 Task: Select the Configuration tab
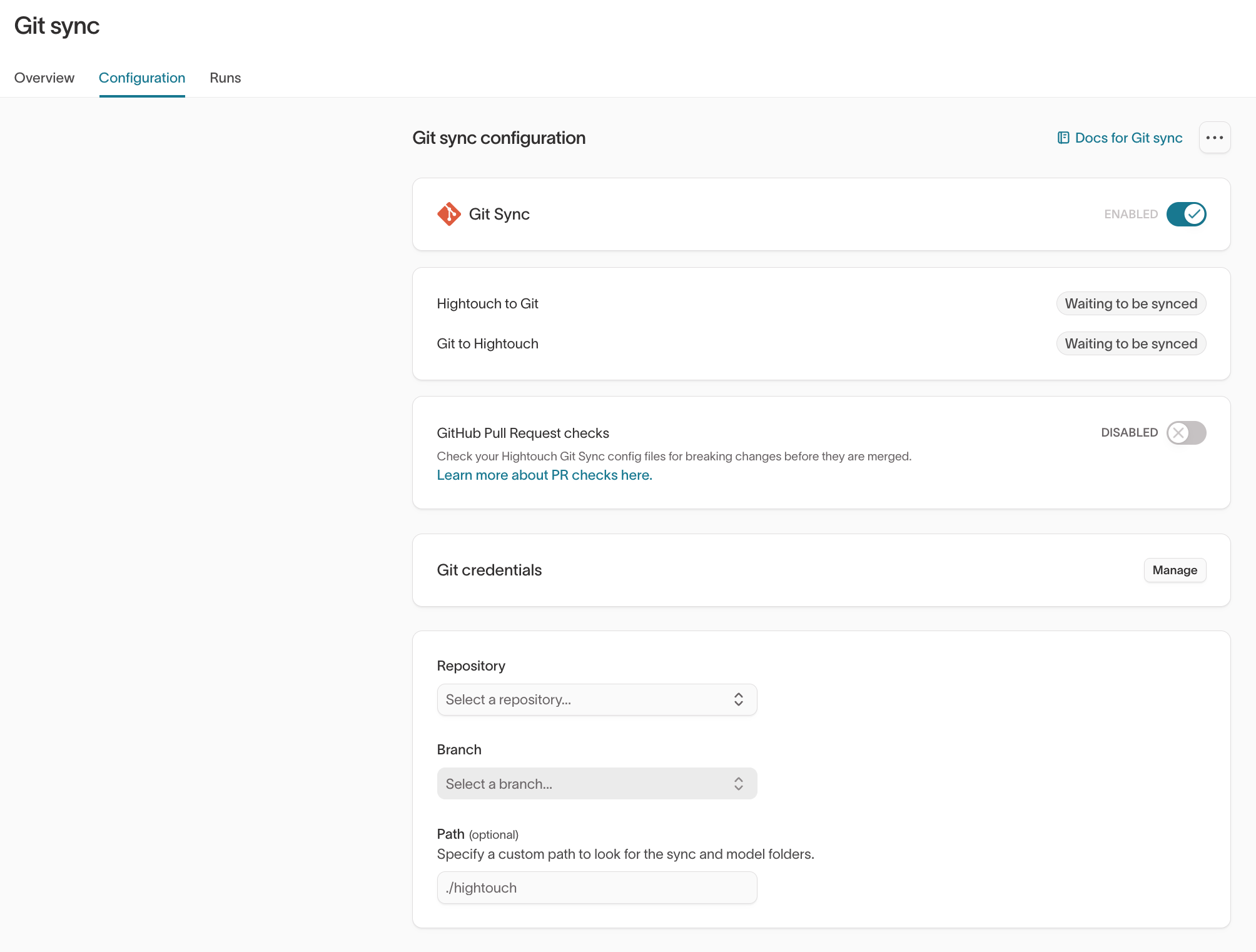pos(142,78)
